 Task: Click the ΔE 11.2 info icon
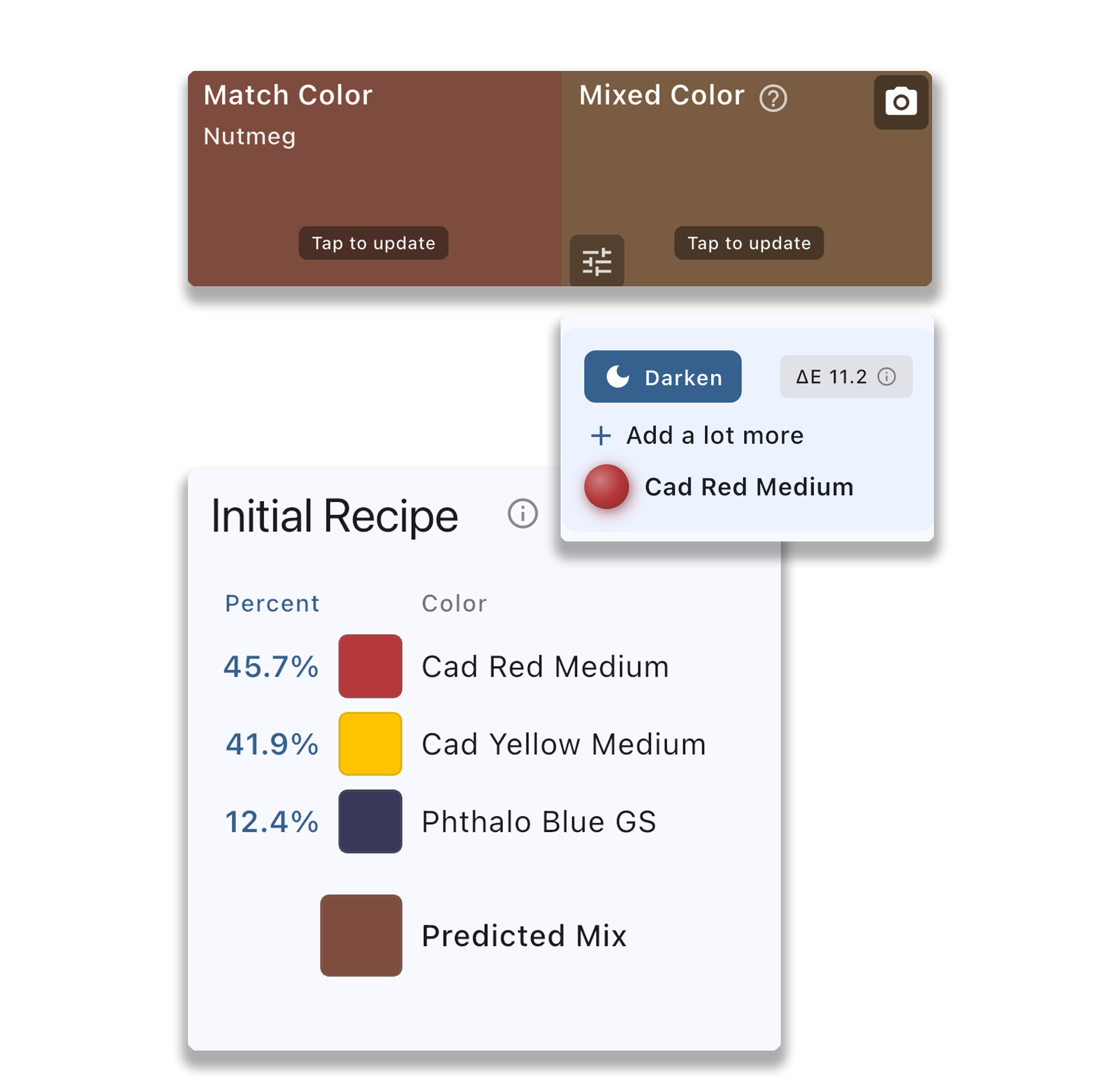pos(887,377)
